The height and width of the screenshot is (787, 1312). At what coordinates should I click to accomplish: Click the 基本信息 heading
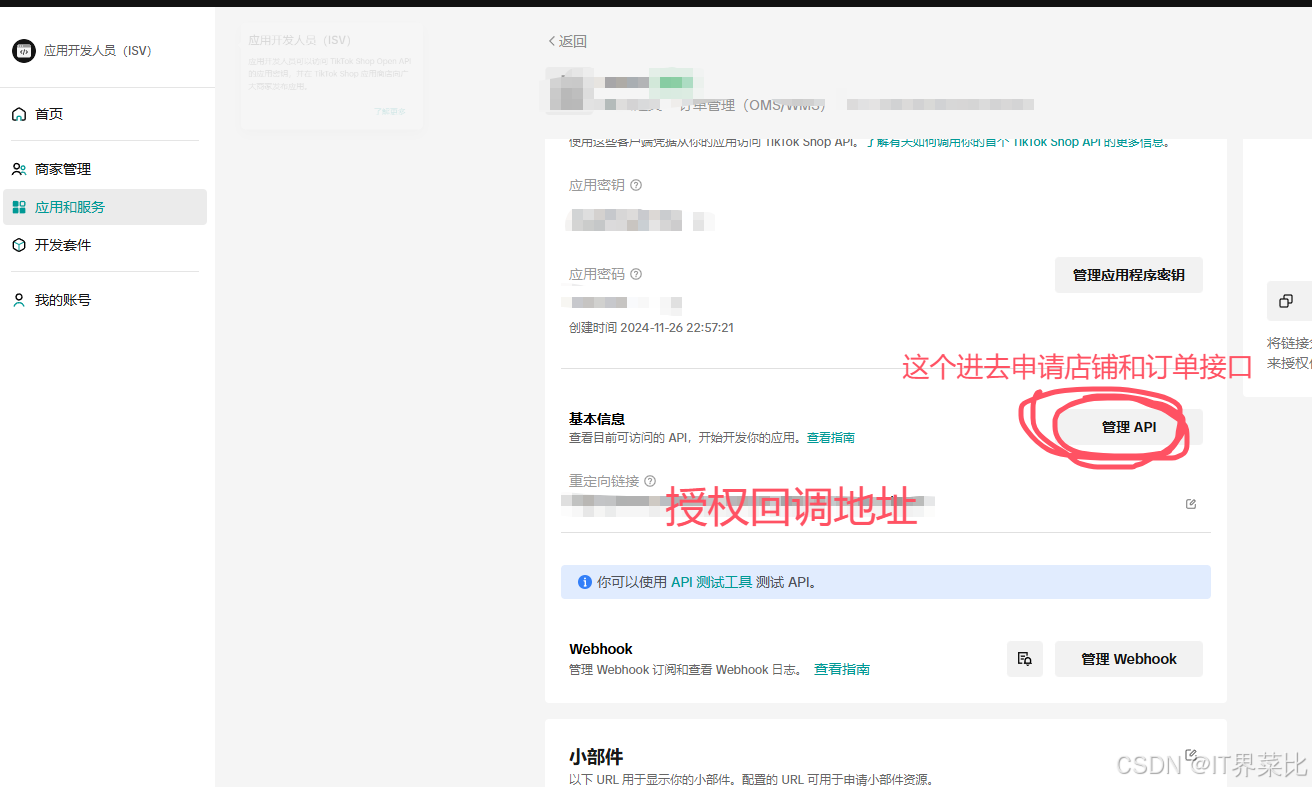click(x=597, y=419)
